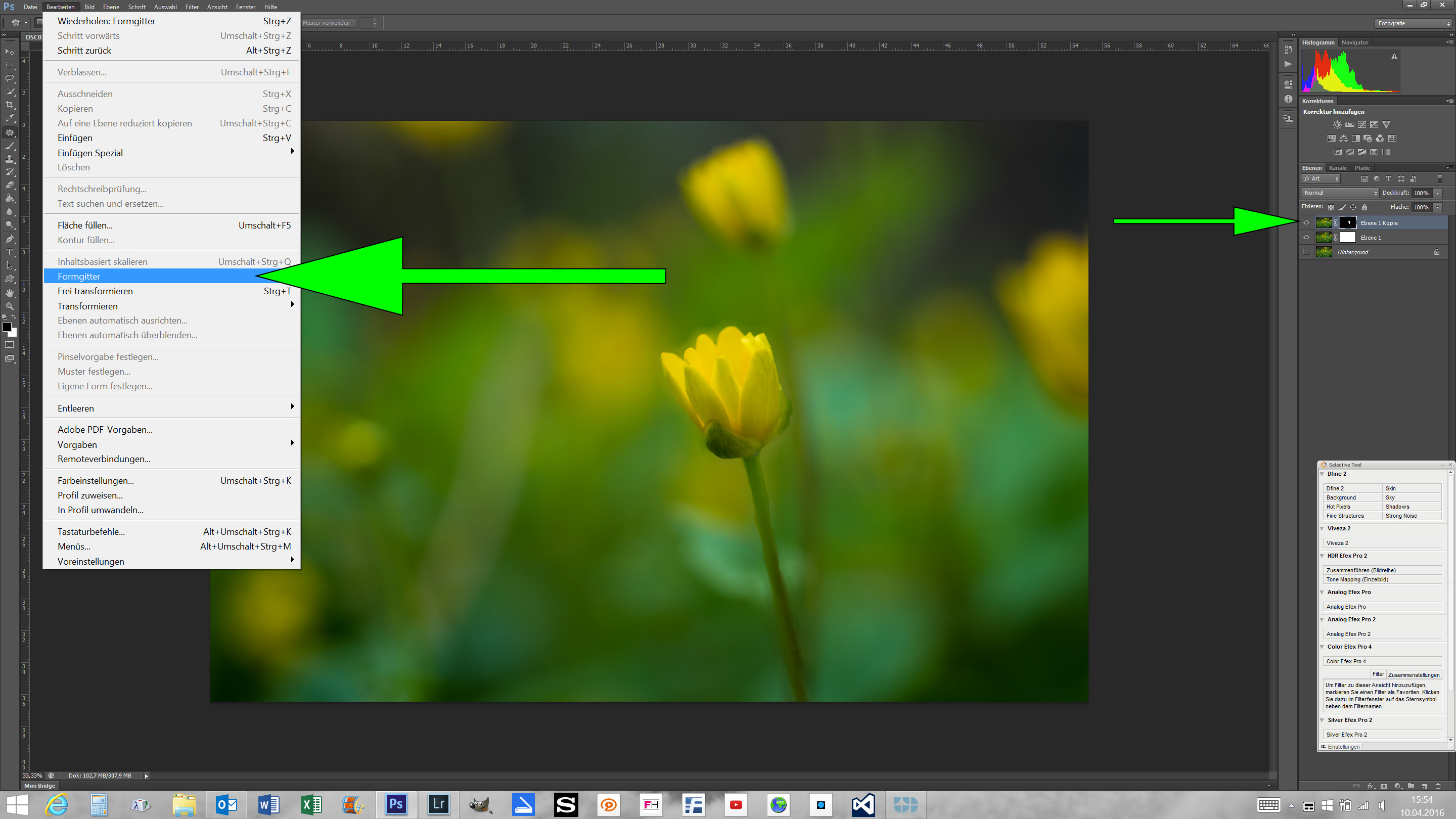Select the Eyedropper tool

pos(10,118)
